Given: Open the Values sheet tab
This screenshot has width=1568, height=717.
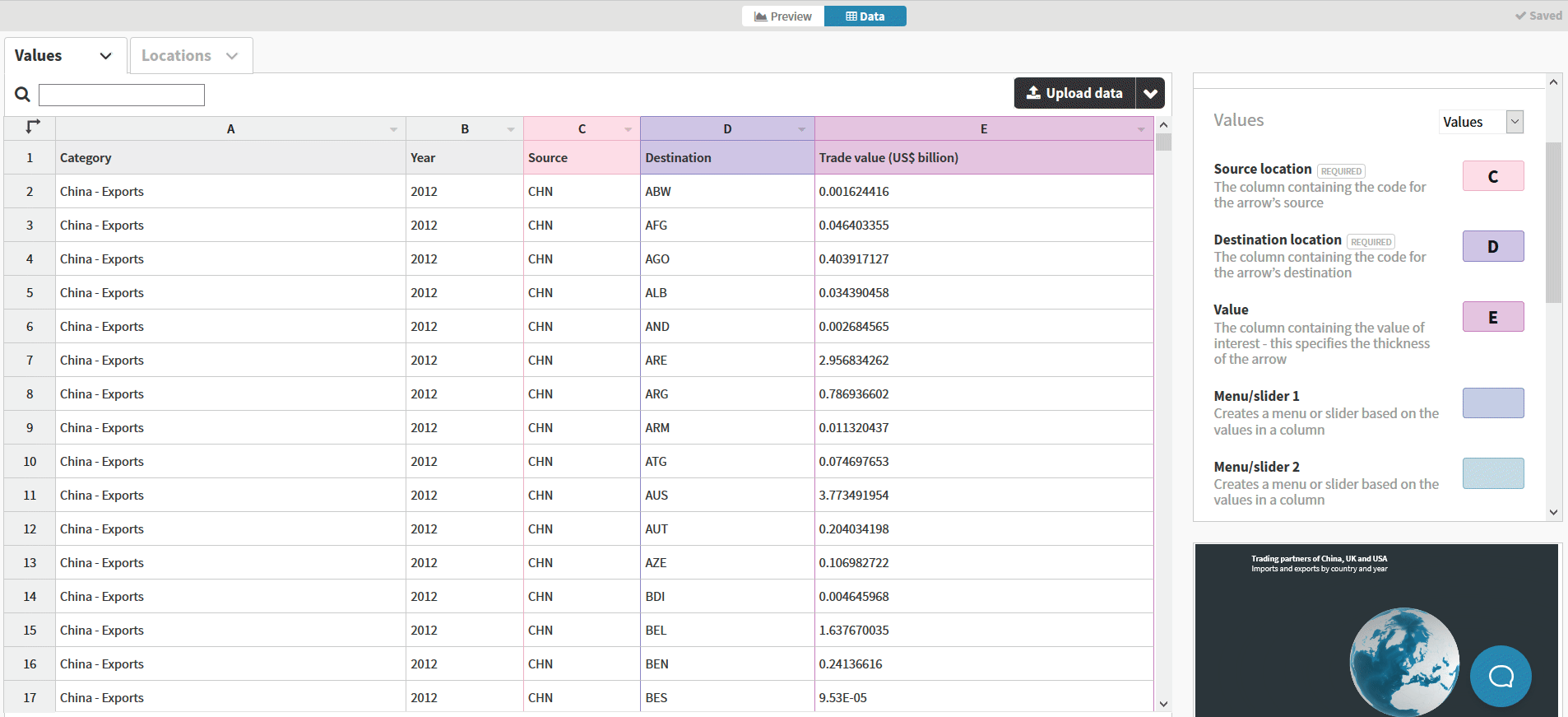Looking at the screenshot, I should pos(66,55).
